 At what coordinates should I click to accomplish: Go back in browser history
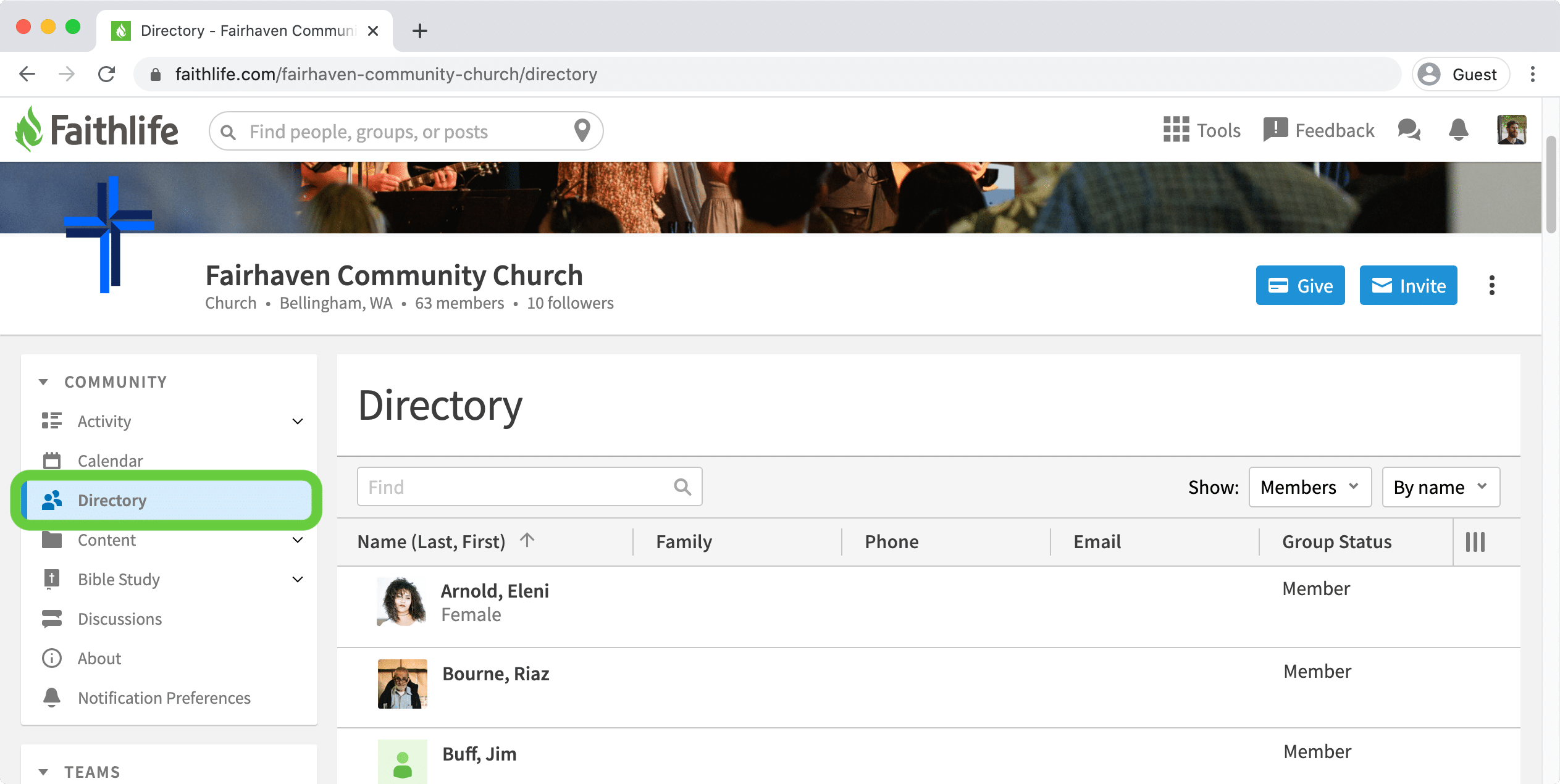click(x=27, y=74)
